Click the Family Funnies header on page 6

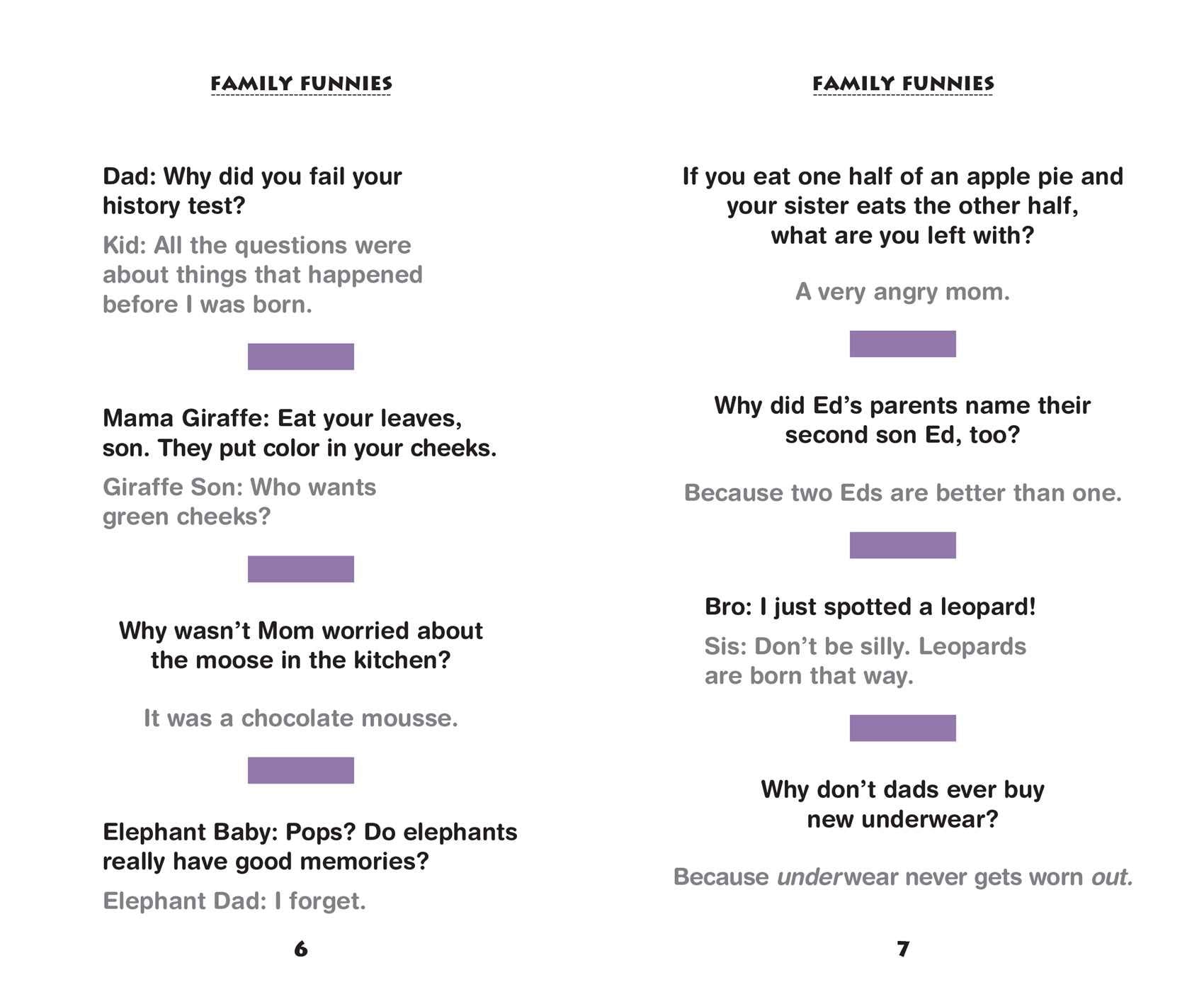301,84
